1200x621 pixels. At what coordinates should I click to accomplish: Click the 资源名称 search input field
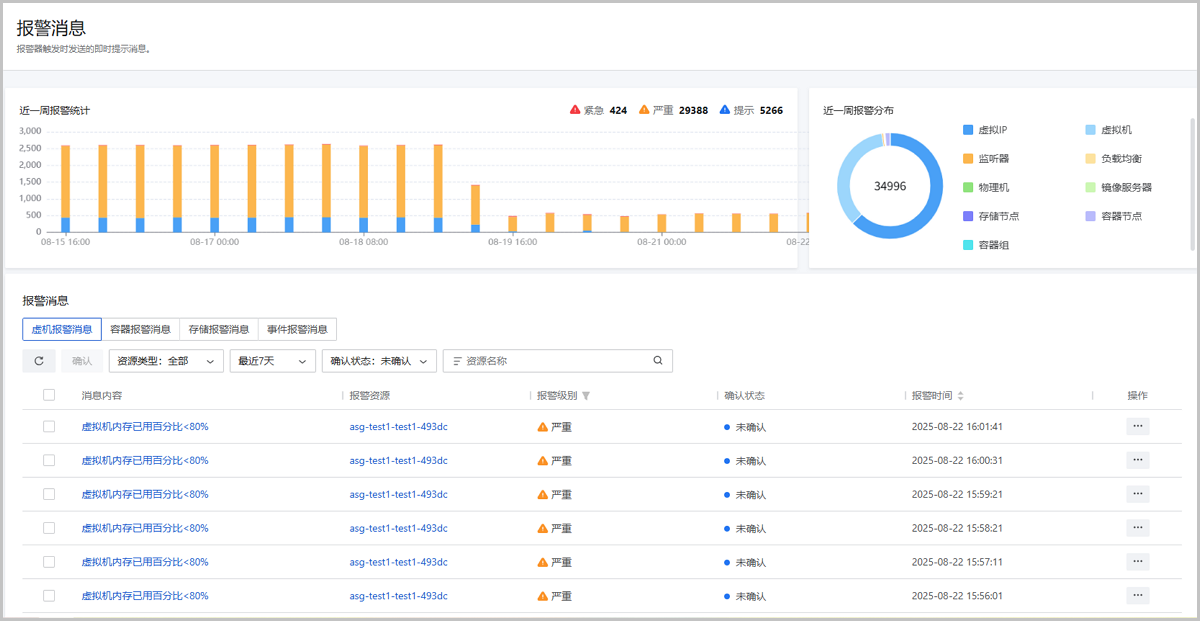point(555,361)
